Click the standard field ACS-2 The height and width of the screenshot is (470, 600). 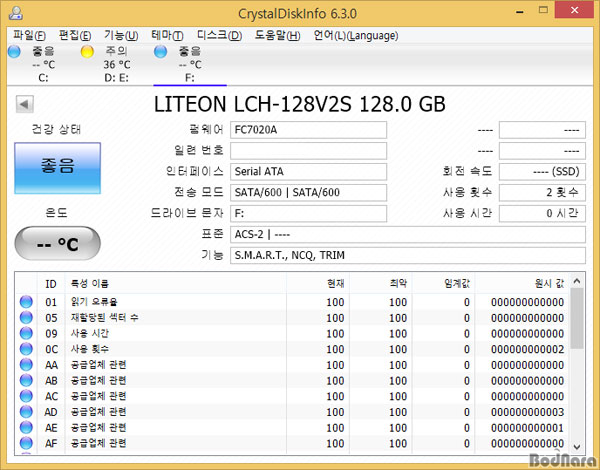click(408, 234)
